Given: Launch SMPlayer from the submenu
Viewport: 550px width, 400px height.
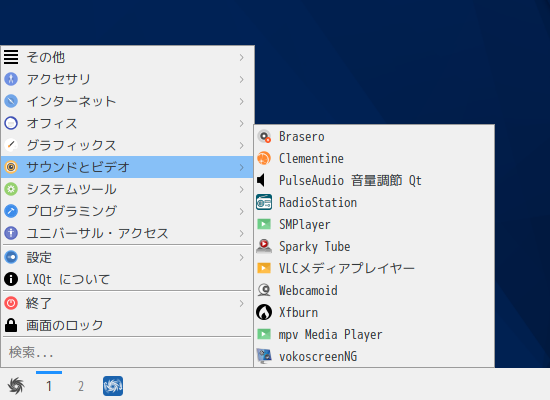Looking at the screenshot, I should pyautogui.click(x=374, y=224).
